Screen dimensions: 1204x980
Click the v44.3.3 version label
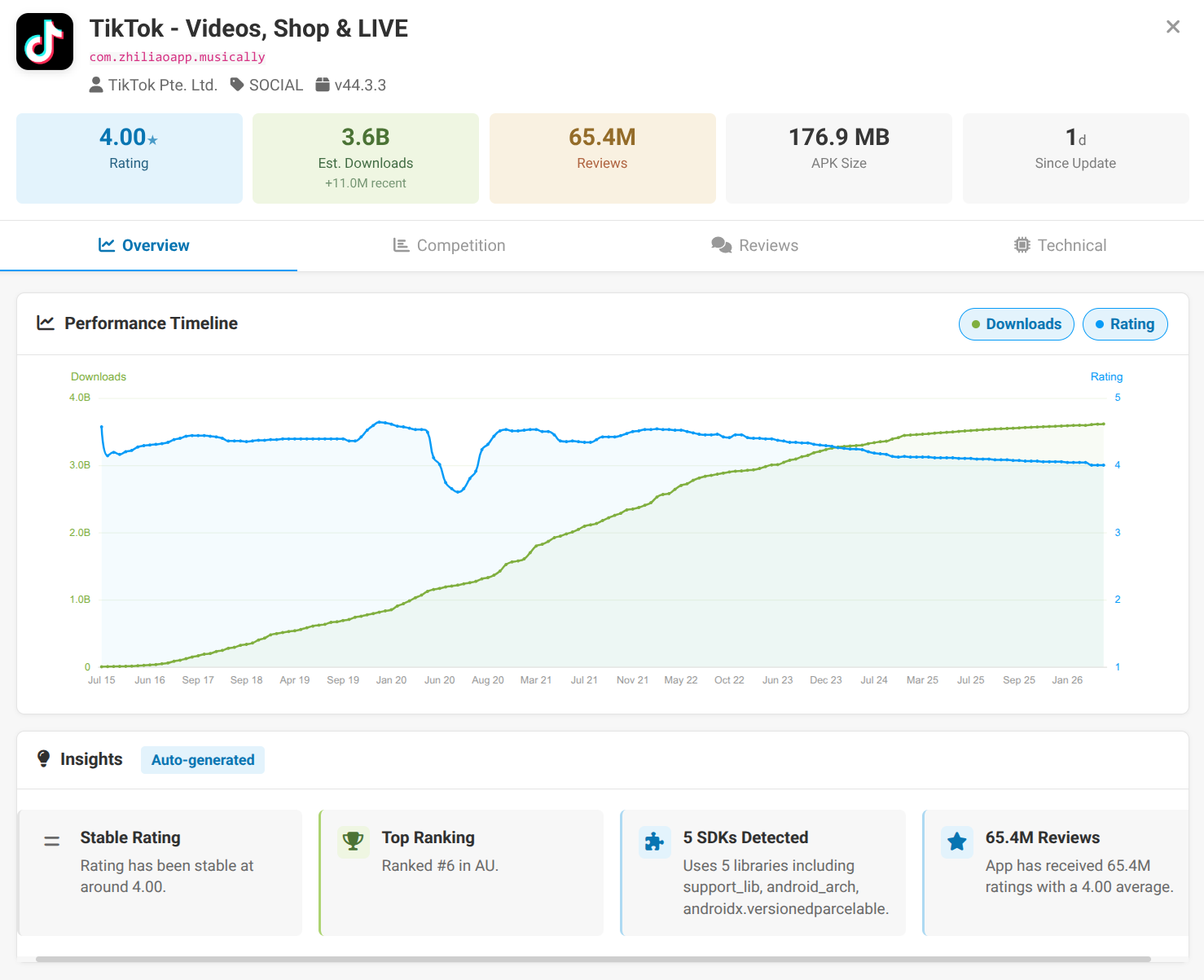pos(360,85)
